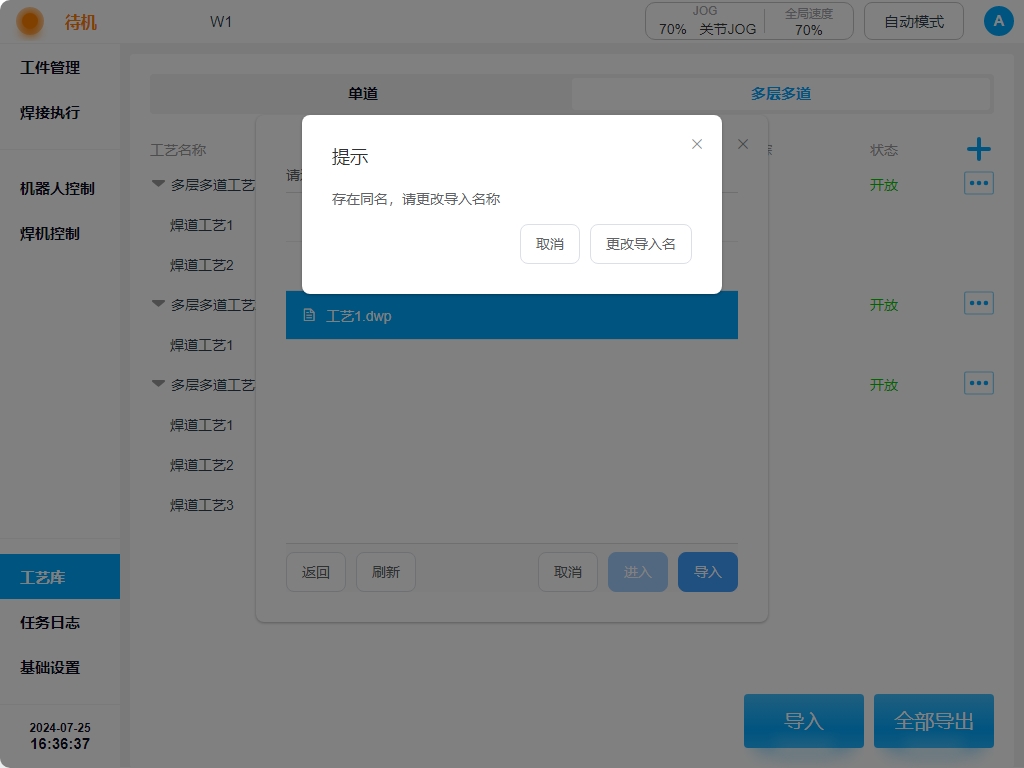Select the 工艺1.dwp file row
This screenshot has width=1024, height=768.
(x=511, y=315)
